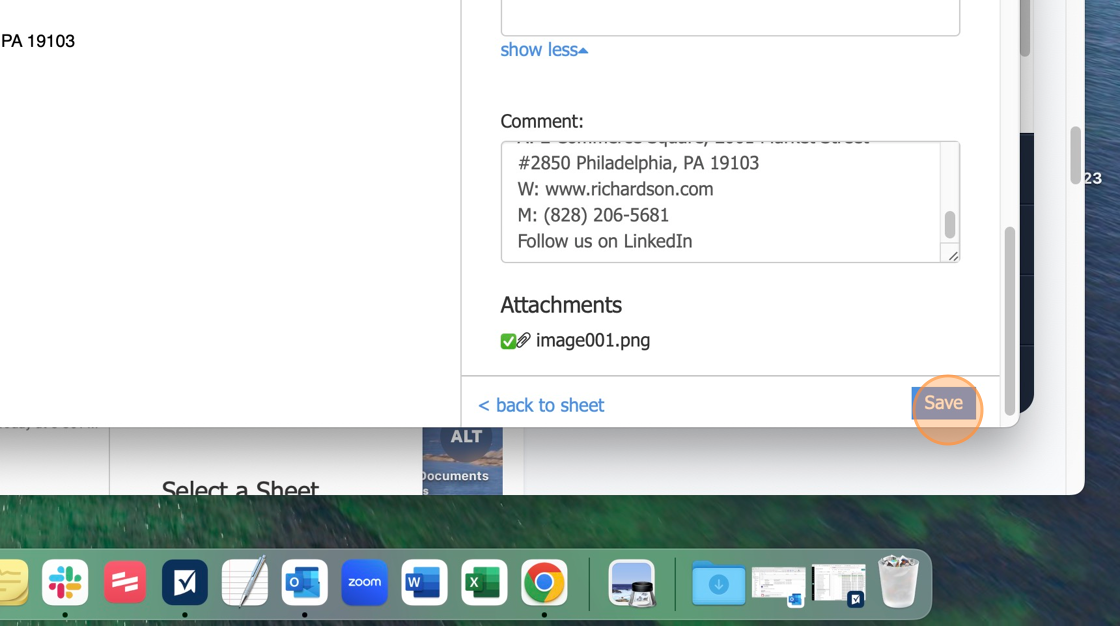
Task: Click the Select a Sheet heading
Action: click(240, 489)
